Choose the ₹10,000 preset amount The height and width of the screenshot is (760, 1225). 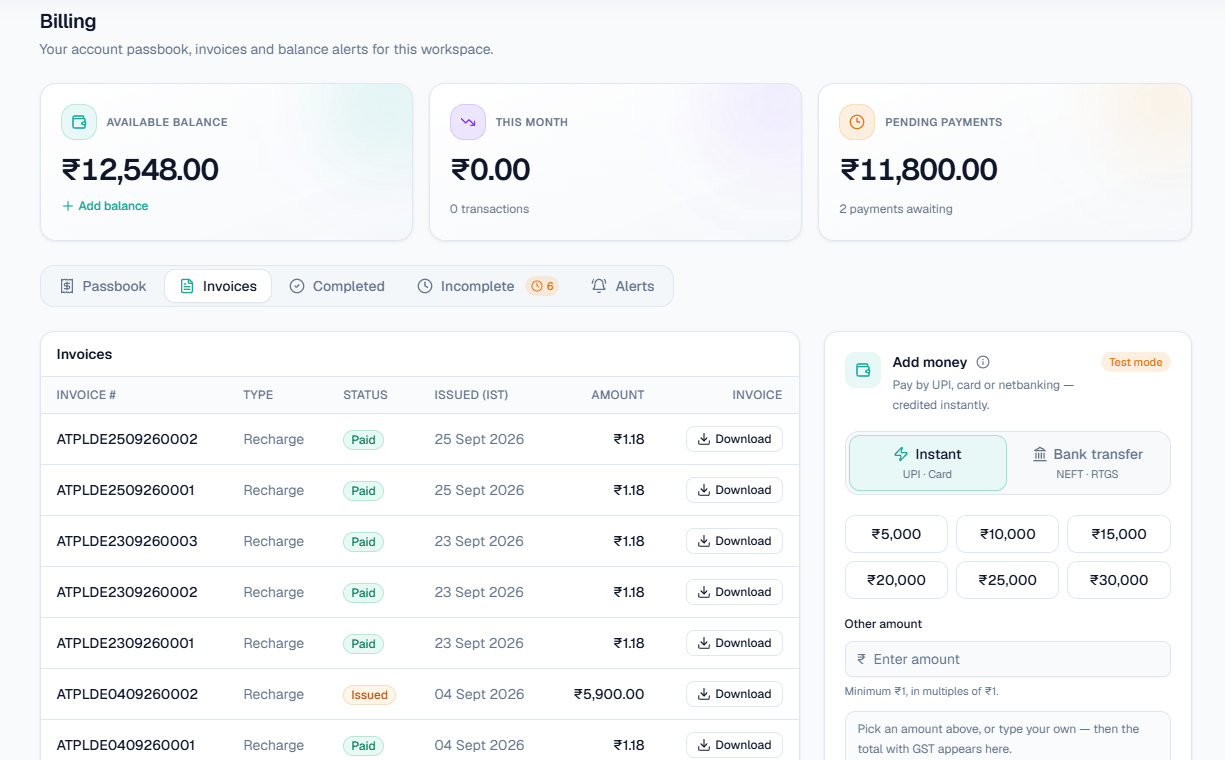click(x=1007, y=534)
